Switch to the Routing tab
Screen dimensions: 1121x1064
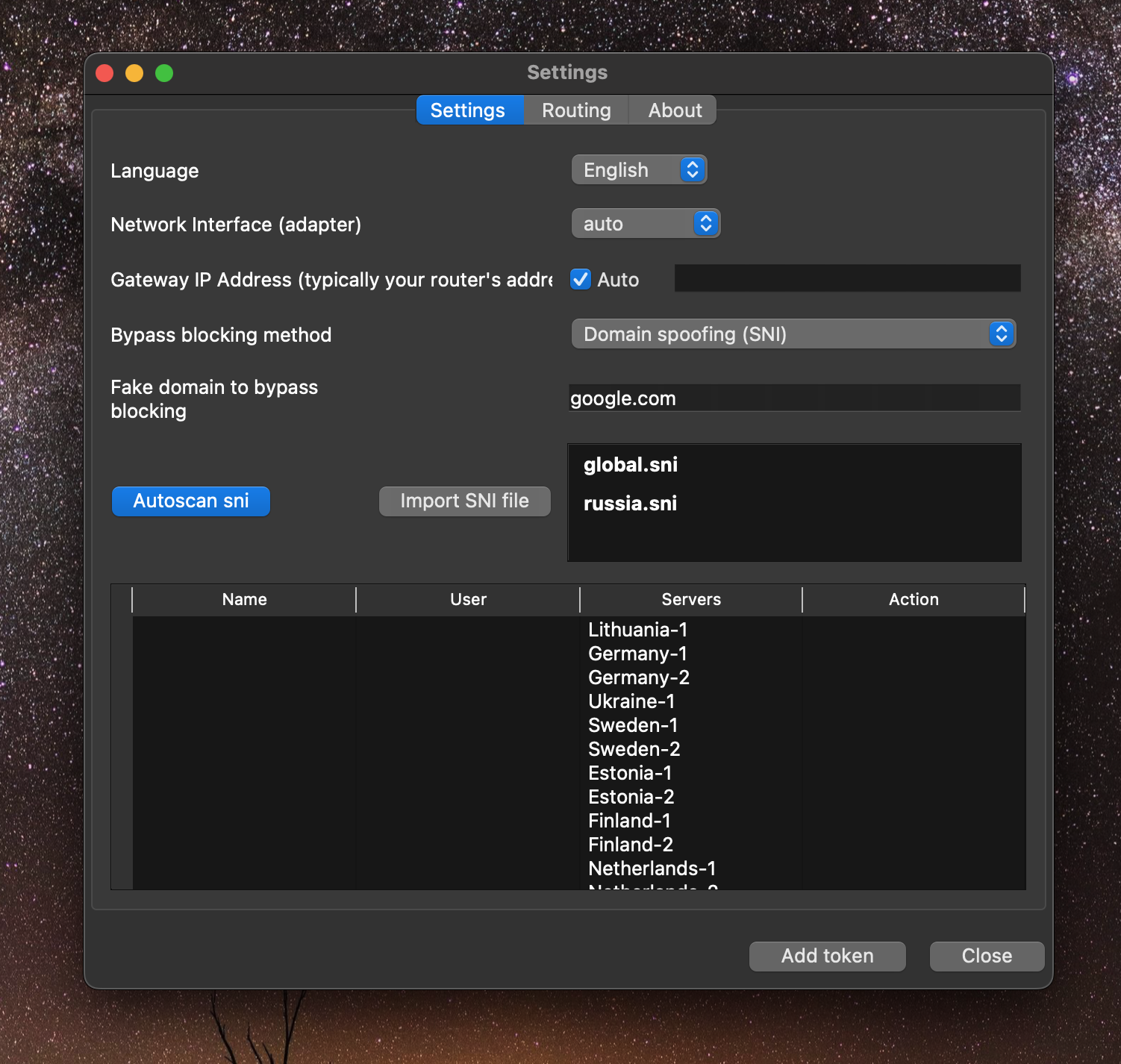click(576, 110)
